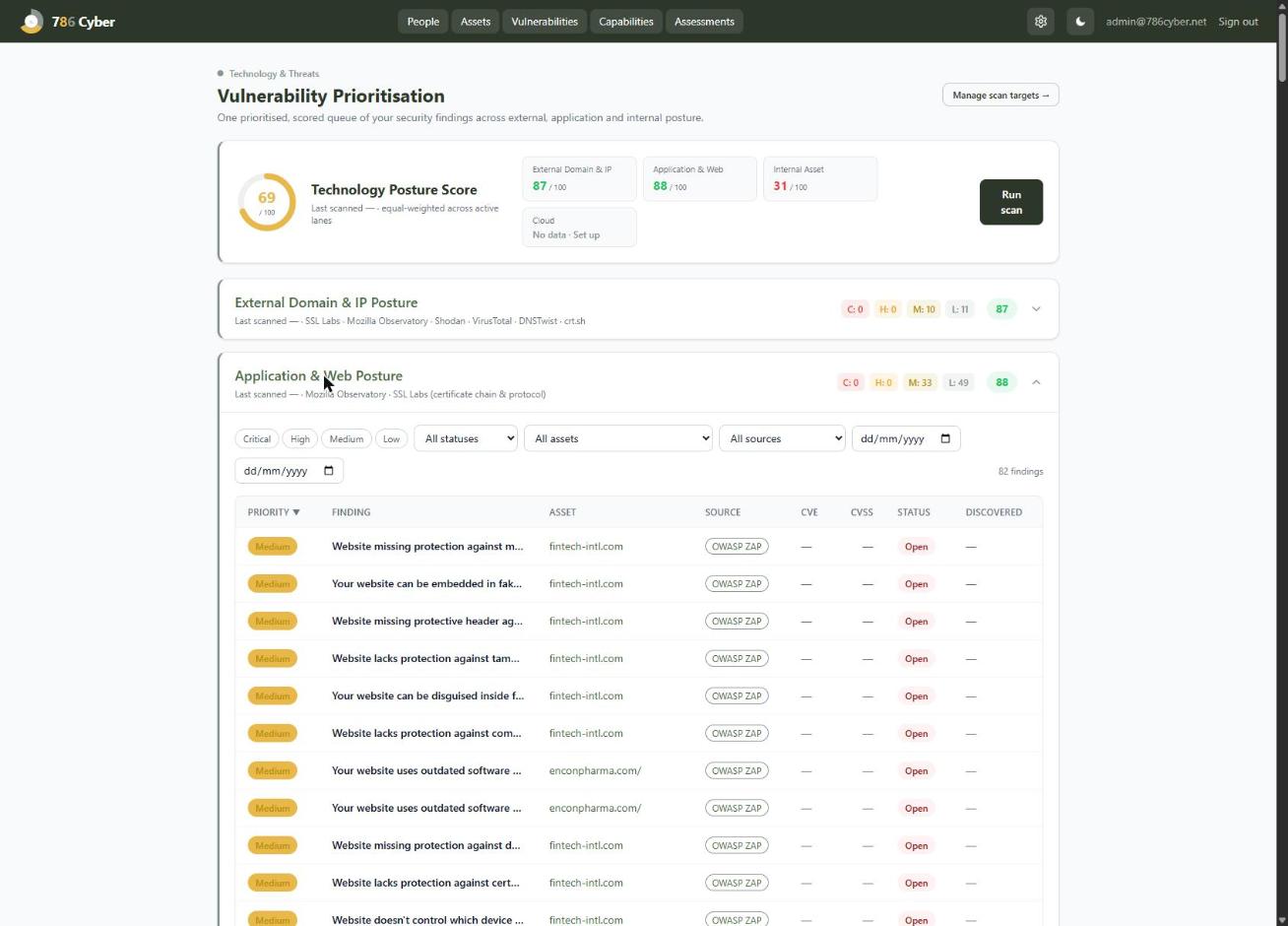The image size is (1288, 926).
Task: Open settings via the gear icon
Action: [1041, 21]
